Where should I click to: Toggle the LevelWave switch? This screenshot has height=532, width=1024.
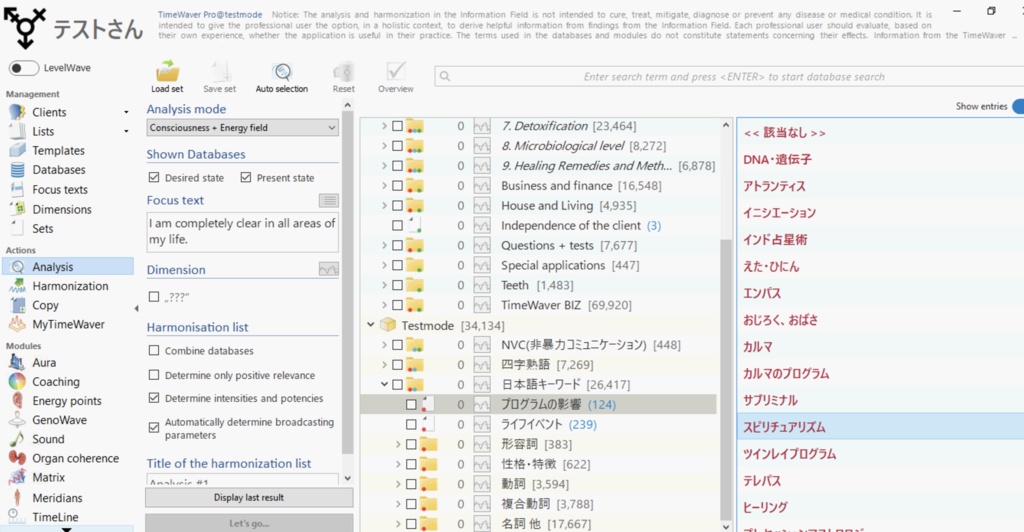[24, 68]
